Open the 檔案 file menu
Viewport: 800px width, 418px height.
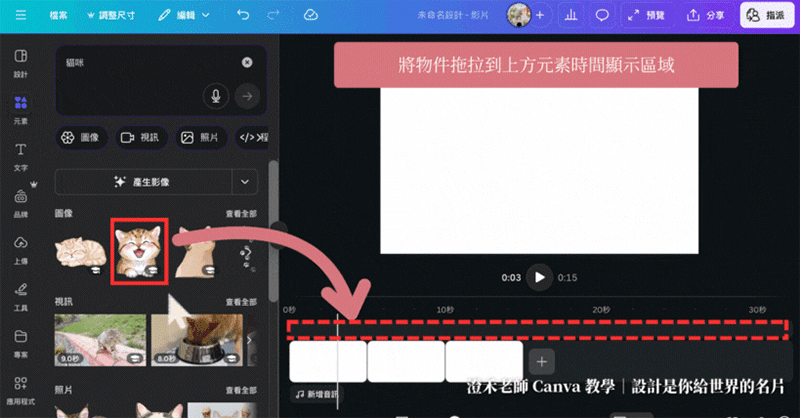[x=58, y=15]
